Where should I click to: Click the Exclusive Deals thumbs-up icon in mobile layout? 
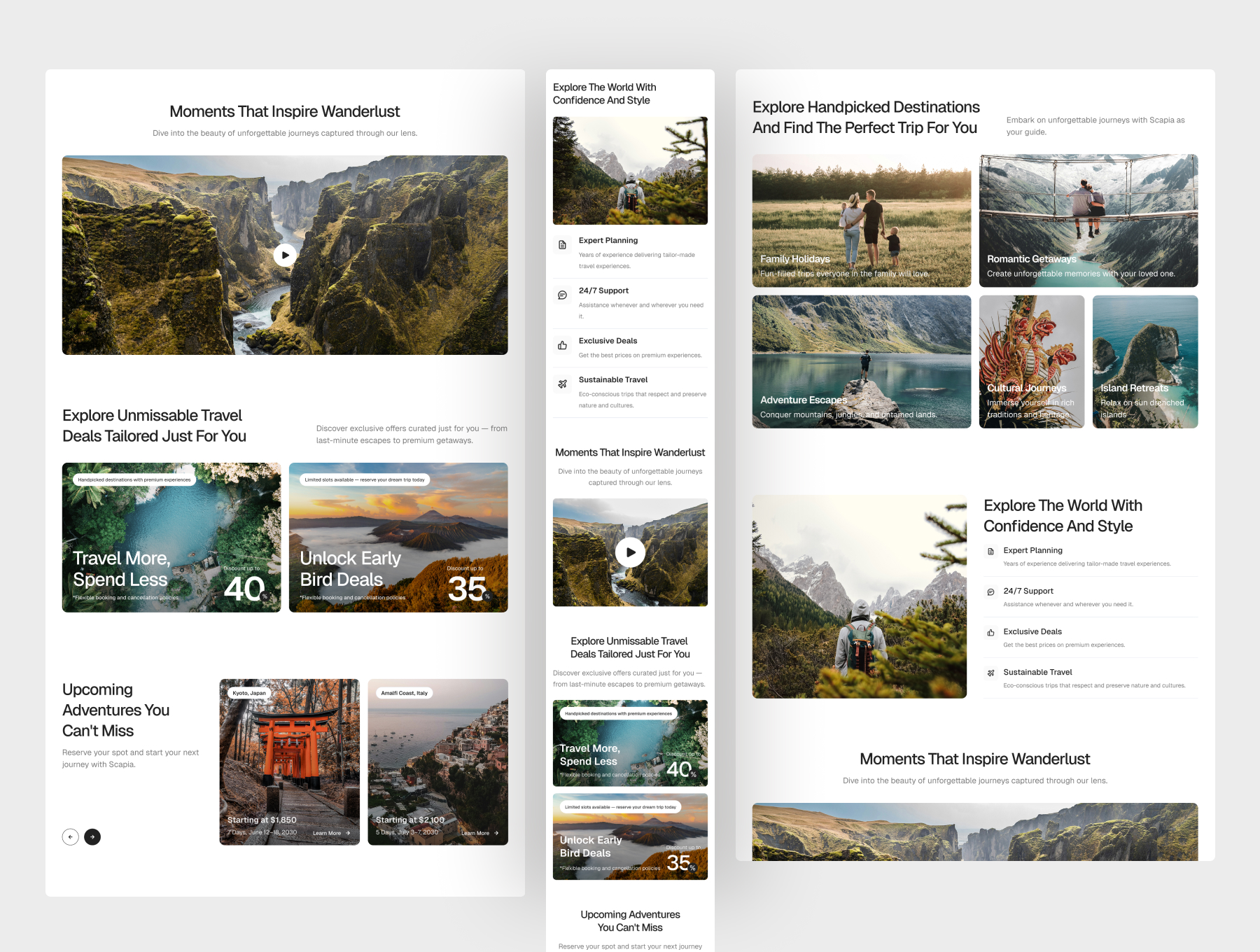tap(562, 345)
